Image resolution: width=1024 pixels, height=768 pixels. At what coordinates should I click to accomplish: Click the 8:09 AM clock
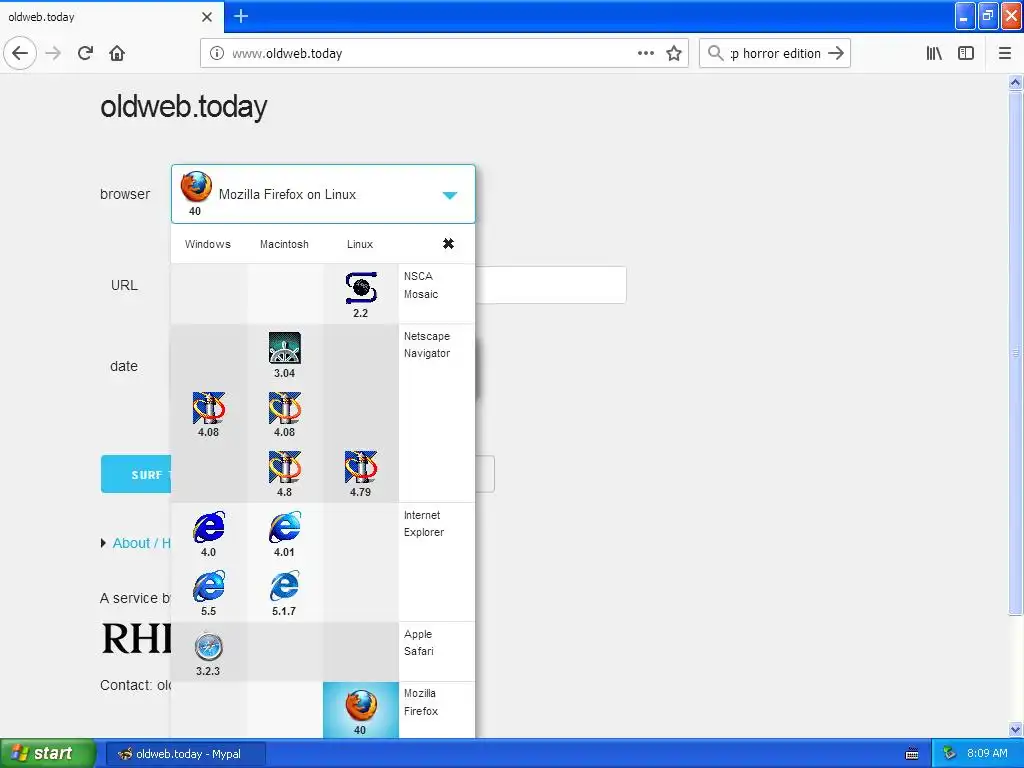pos(987,753)
